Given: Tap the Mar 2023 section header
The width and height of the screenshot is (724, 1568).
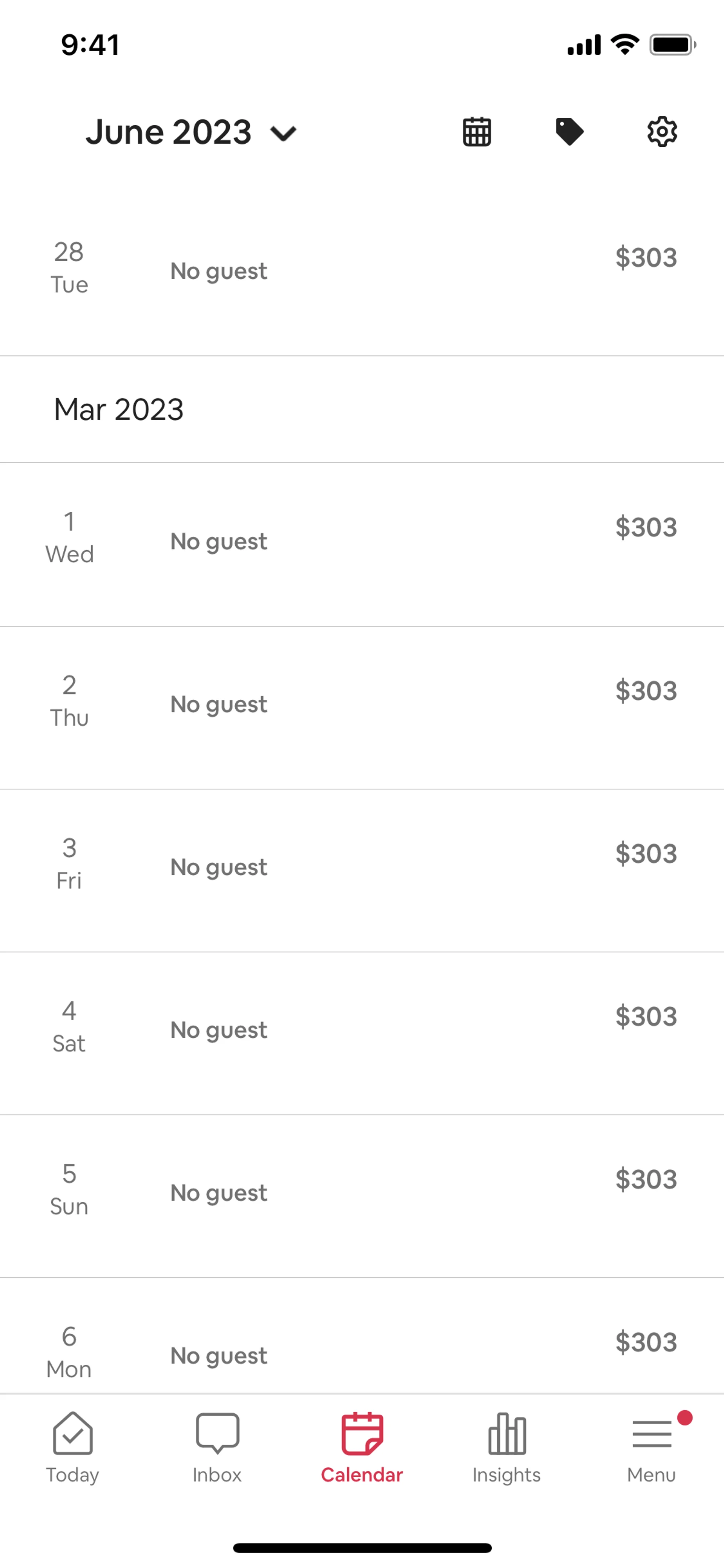Looking at the screenshot, I should 119,409.
